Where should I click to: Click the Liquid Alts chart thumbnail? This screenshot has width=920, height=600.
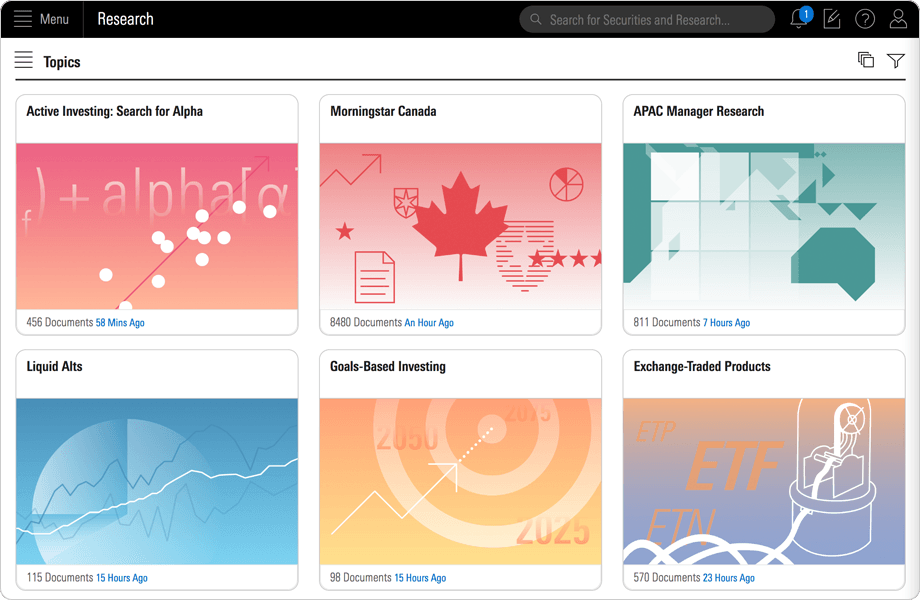coord(157,481)
